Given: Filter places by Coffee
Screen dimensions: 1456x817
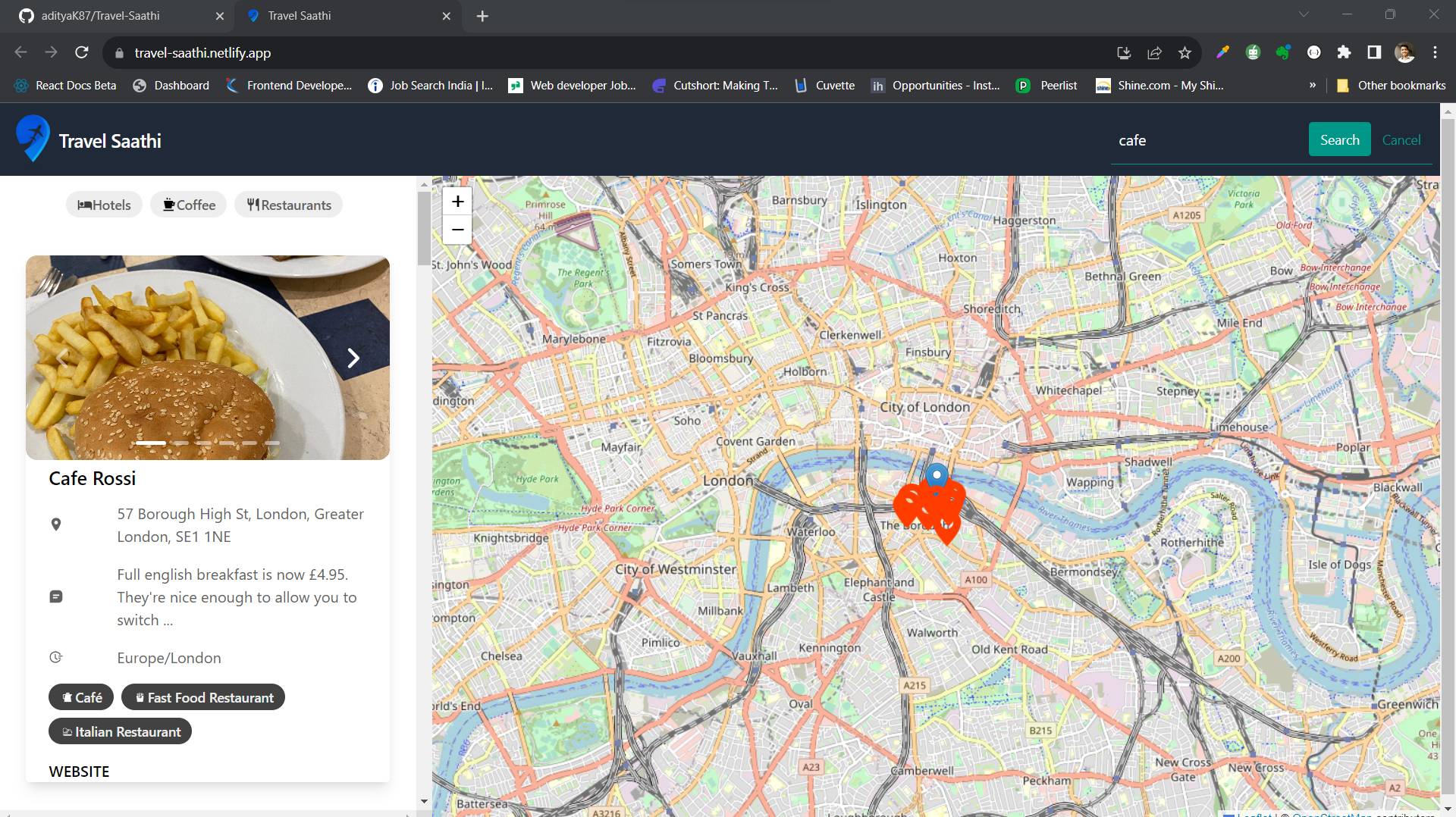Looking at the screenshot, I should click(x=189, y=205).
